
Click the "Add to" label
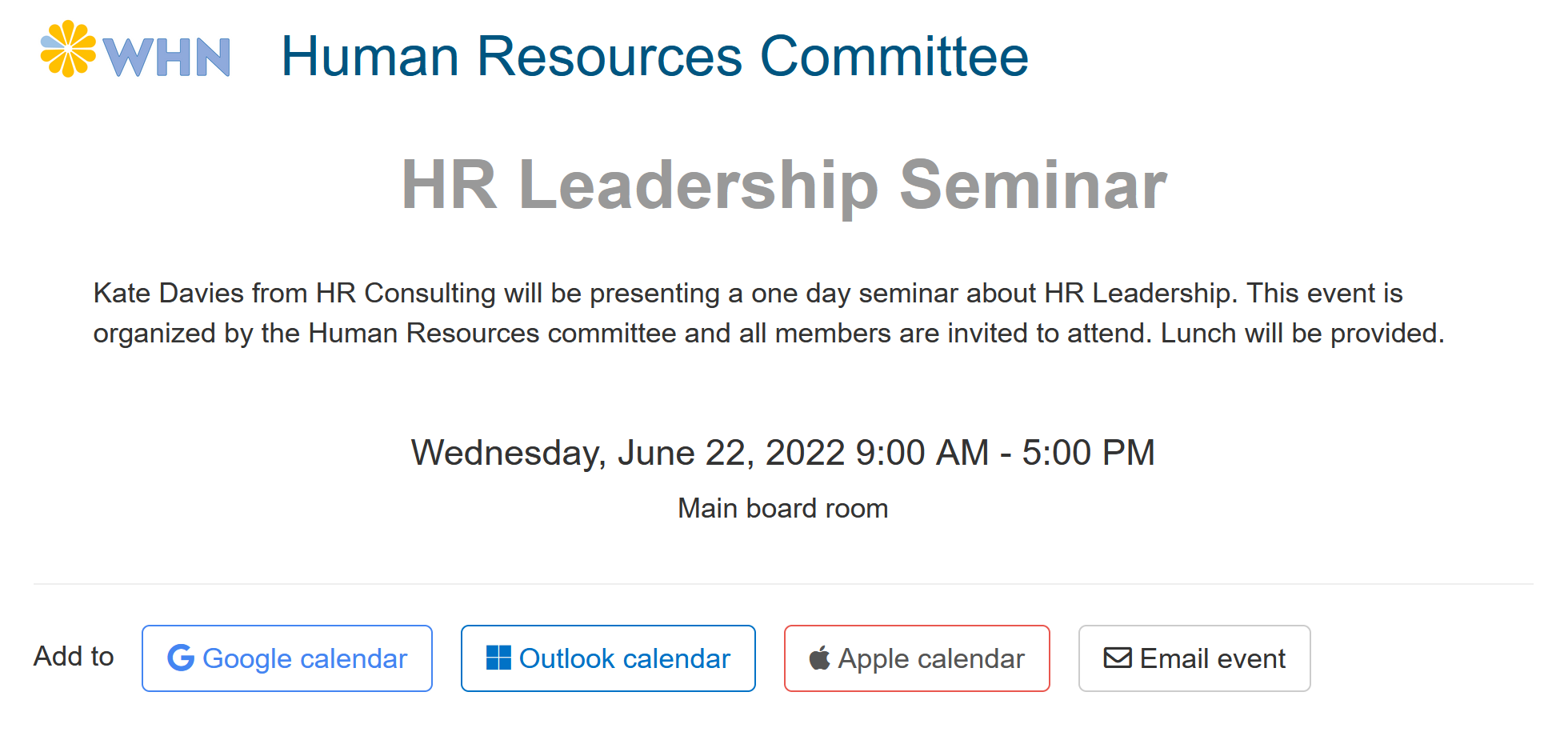[x=74, y=656]
